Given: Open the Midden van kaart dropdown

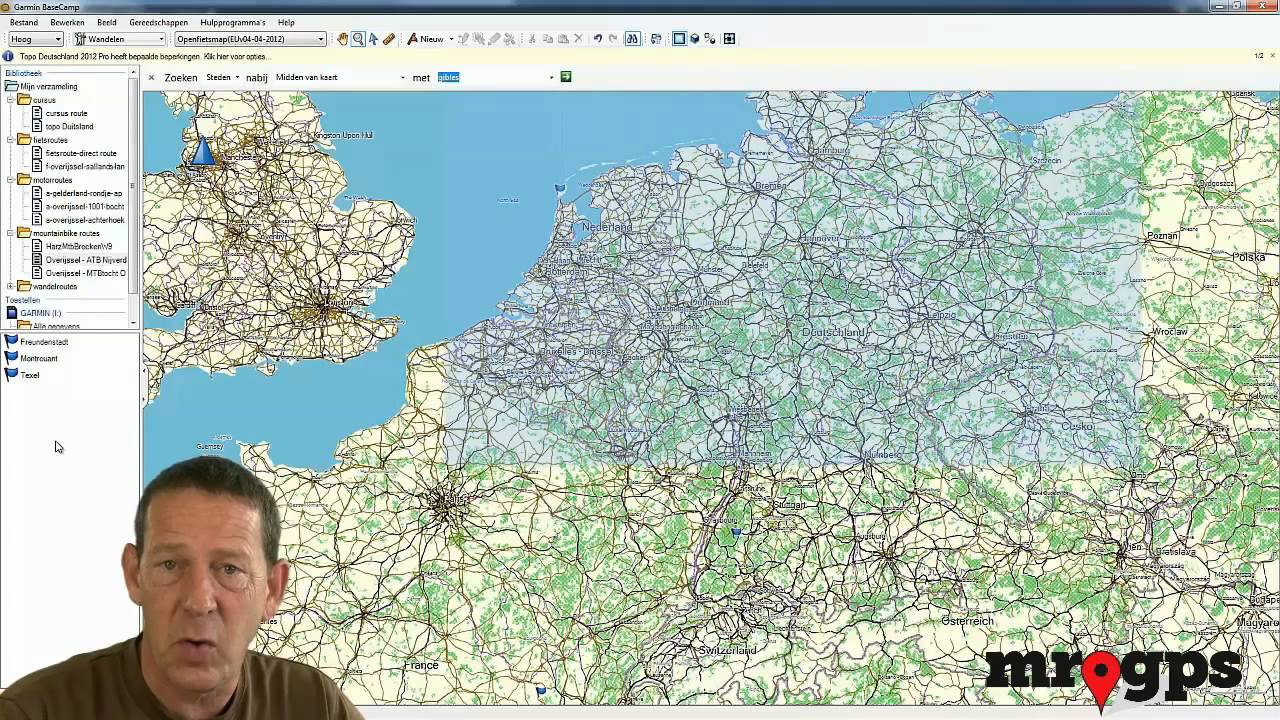Looking at the screenshot, I should 340,77.
